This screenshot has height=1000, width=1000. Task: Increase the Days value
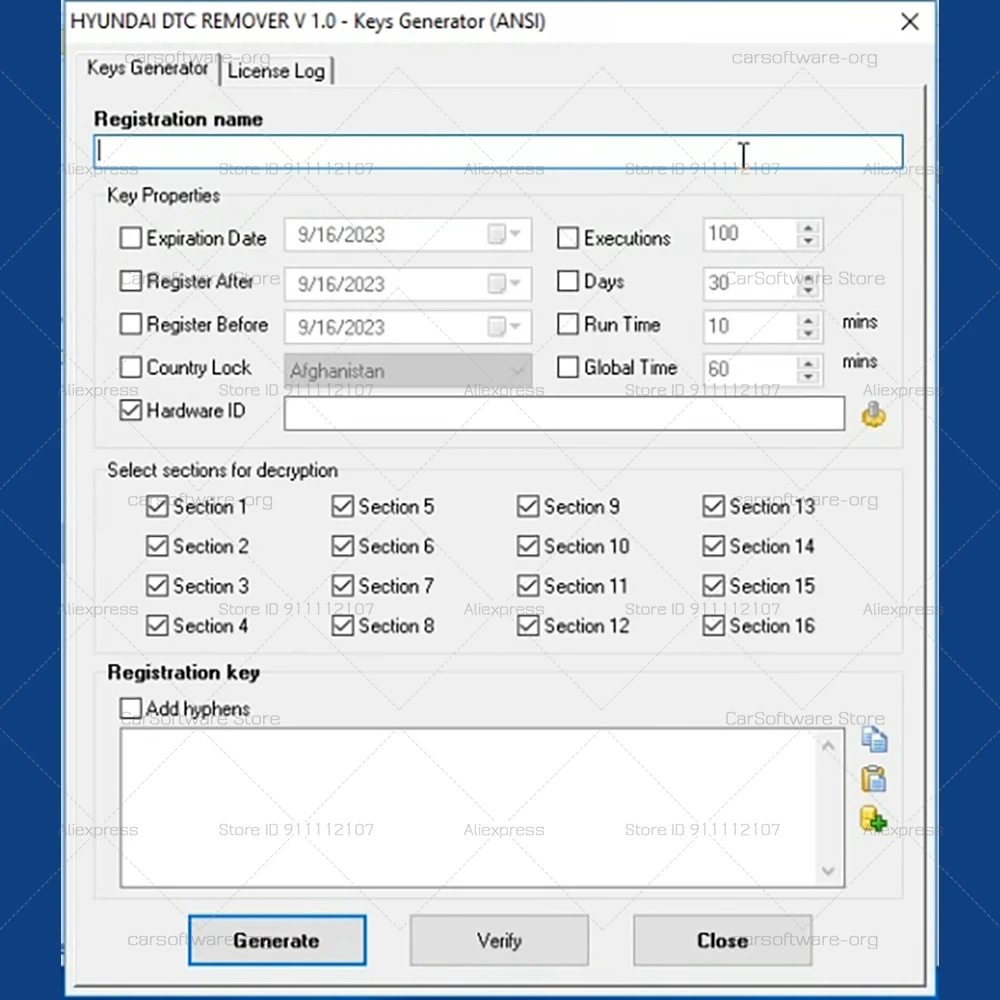808,277
